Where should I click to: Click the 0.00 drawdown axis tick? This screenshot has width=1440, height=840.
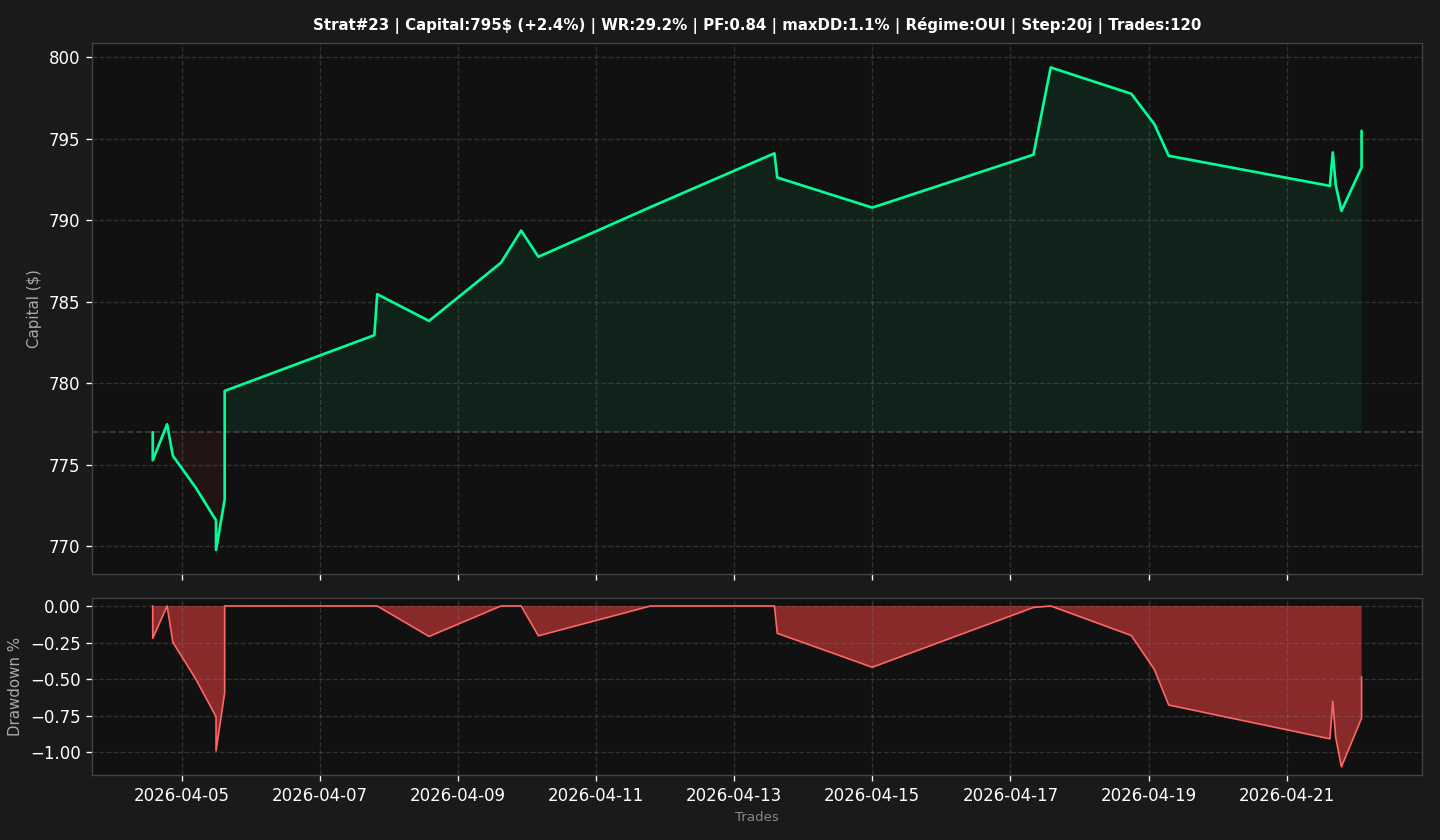coord(62,607)
